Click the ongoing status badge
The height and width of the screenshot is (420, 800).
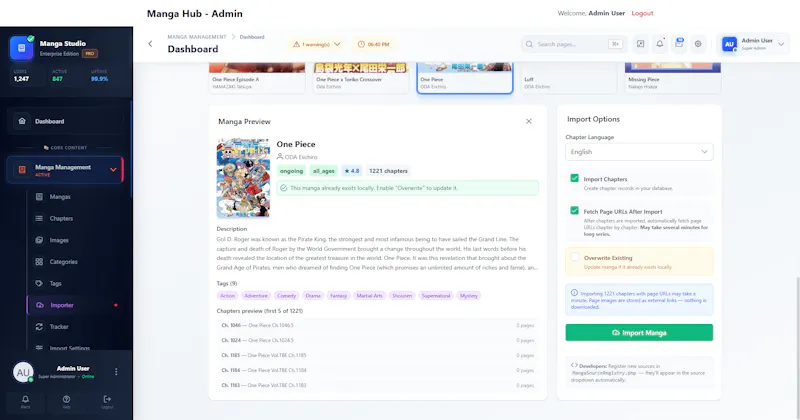[291, 171]
